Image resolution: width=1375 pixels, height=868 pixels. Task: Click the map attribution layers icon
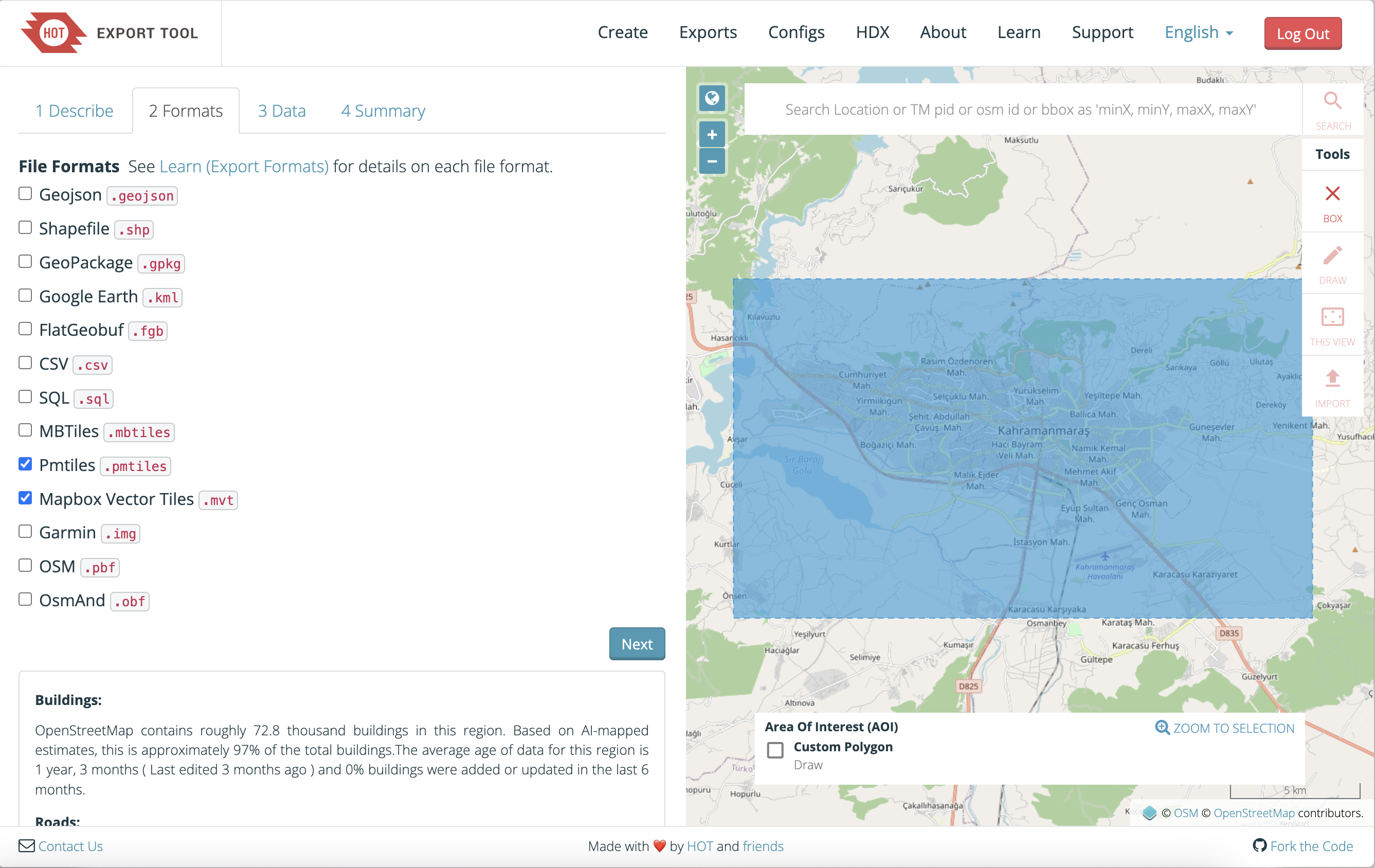pyautogui.click(x=1149, y=812)
